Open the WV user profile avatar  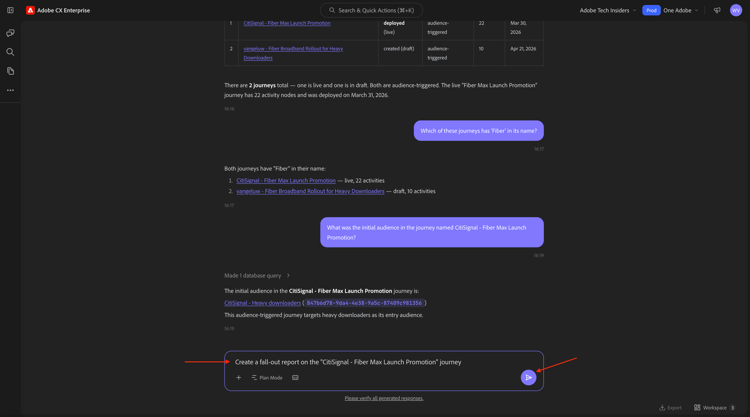point(736,10)
